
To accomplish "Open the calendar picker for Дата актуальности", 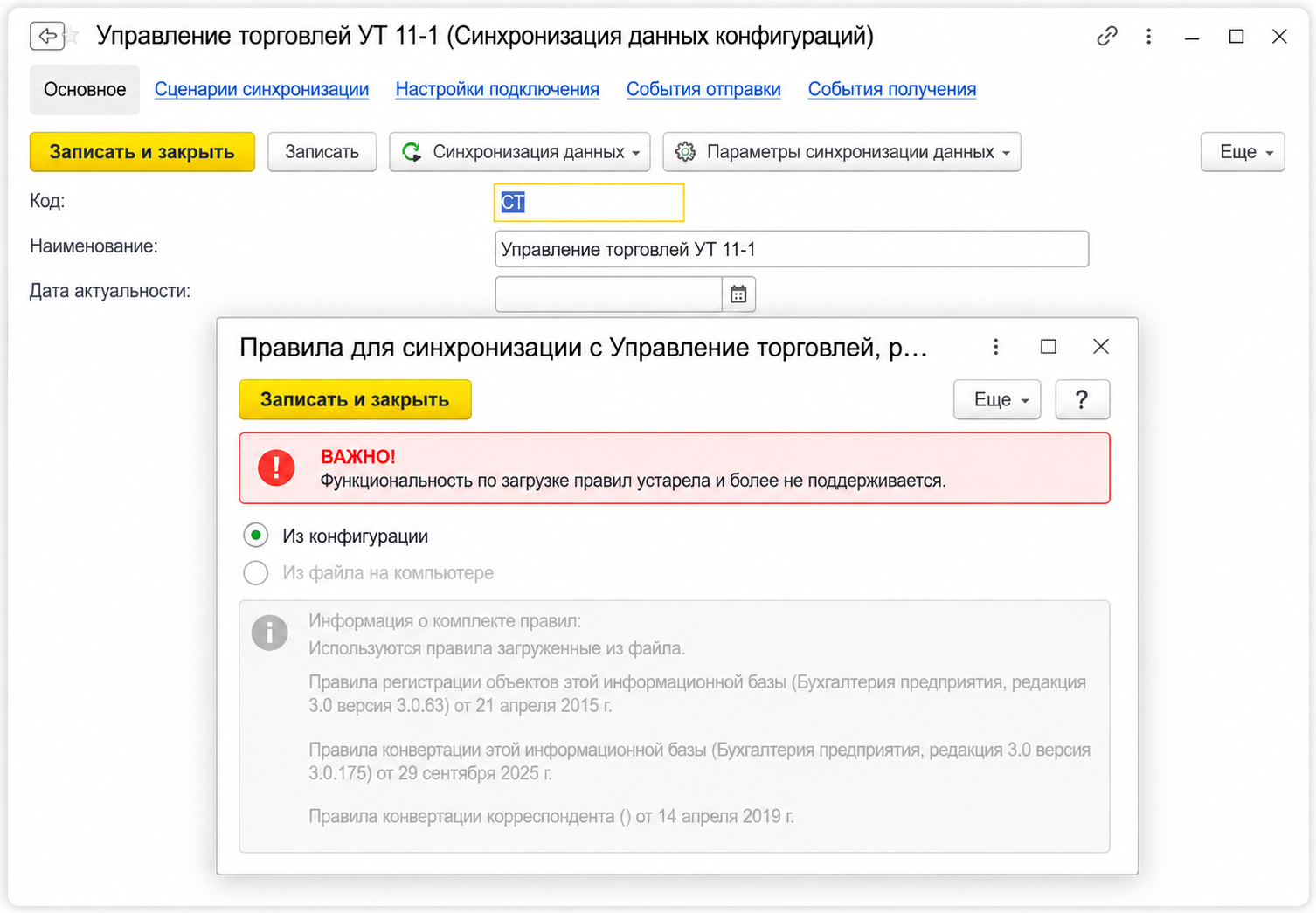I will pyautogui.click(x=738, y=294).
